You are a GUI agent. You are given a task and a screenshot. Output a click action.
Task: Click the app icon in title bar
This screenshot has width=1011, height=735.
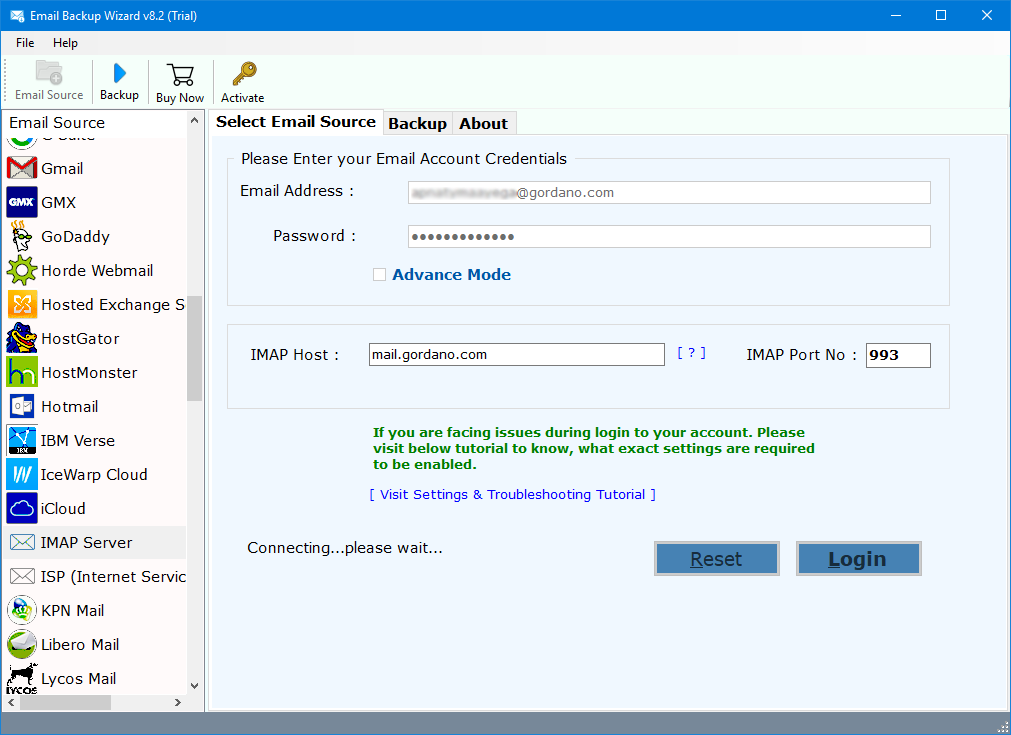click(17, 15)
